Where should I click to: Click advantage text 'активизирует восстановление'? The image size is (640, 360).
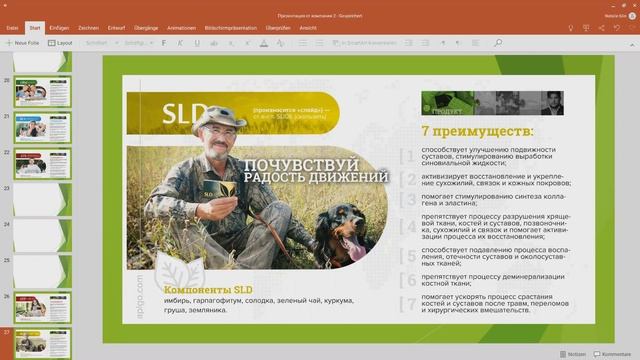[x=496, y=180]
